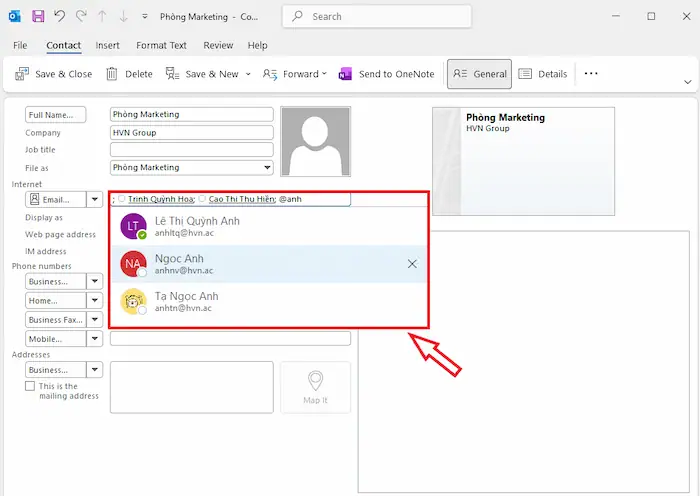This screenshot has height=496, width=700.
Task: Click the Save icon in title bar
Action: 38,17
